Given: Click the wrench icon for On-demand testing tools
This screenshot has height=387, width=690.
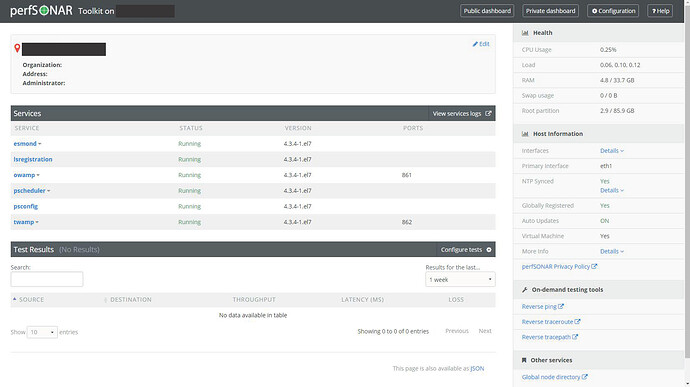Looking at the screenshot, I should coord(525,290).
